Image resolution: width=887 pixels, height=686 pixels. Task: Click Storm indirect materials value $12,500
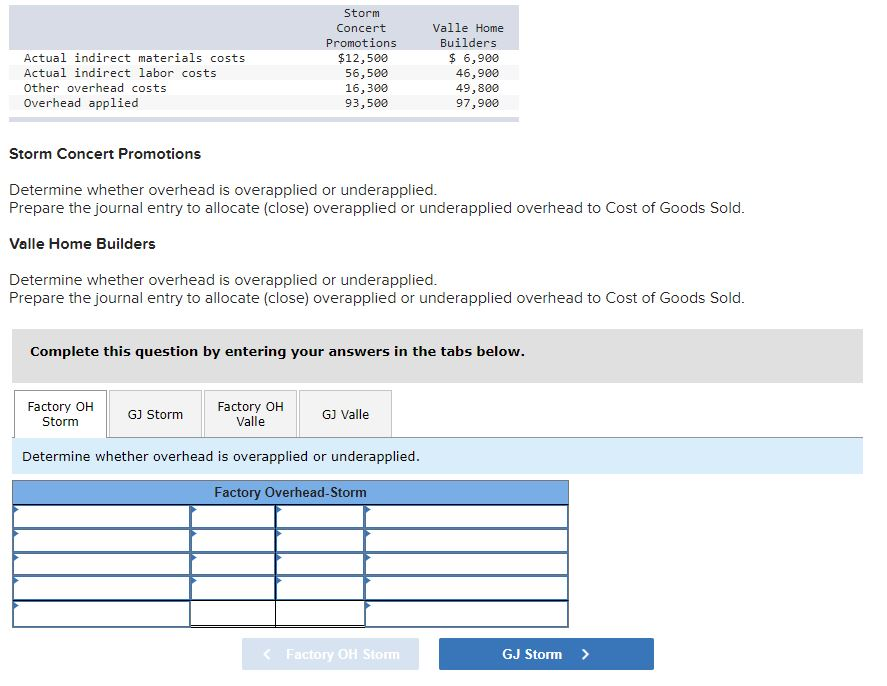pos(363,58)
